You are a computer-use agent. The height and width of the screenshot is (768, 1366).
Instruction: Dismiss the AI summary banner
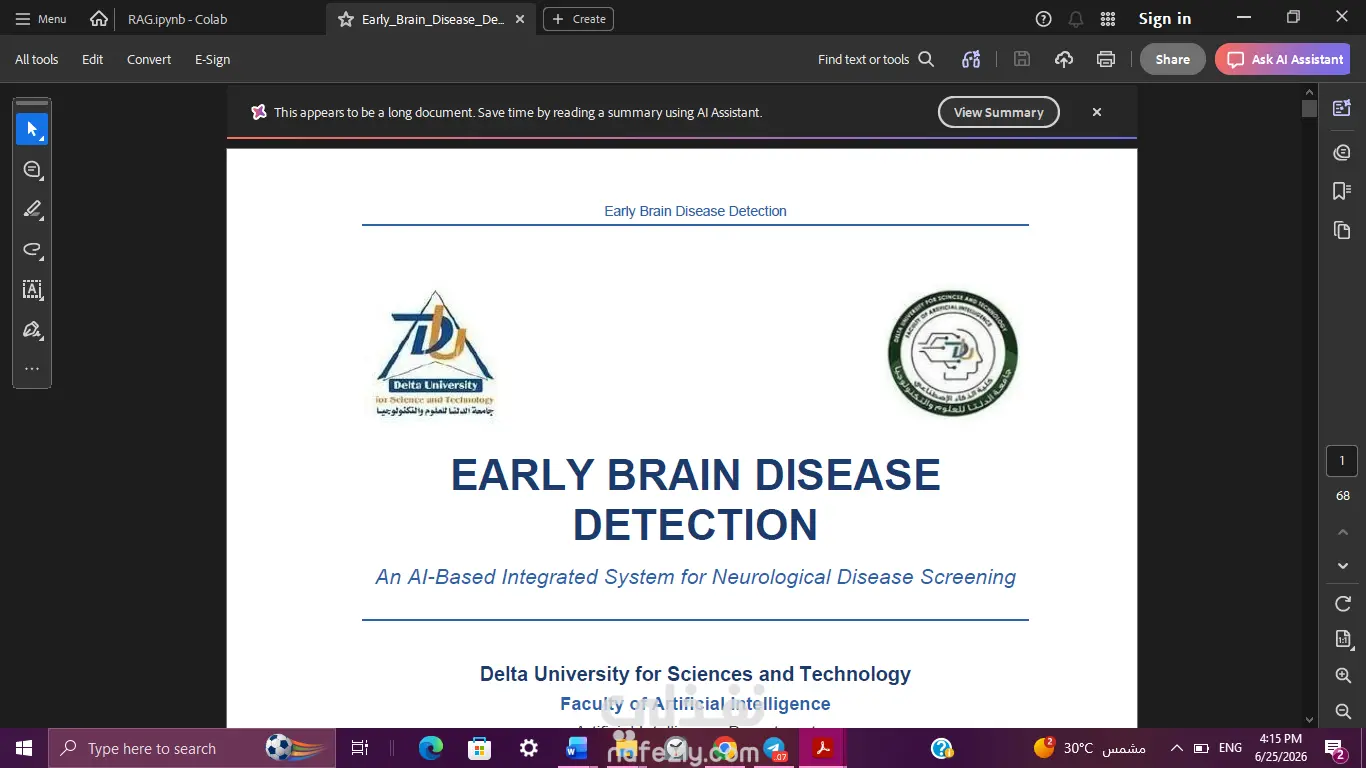1097,112
